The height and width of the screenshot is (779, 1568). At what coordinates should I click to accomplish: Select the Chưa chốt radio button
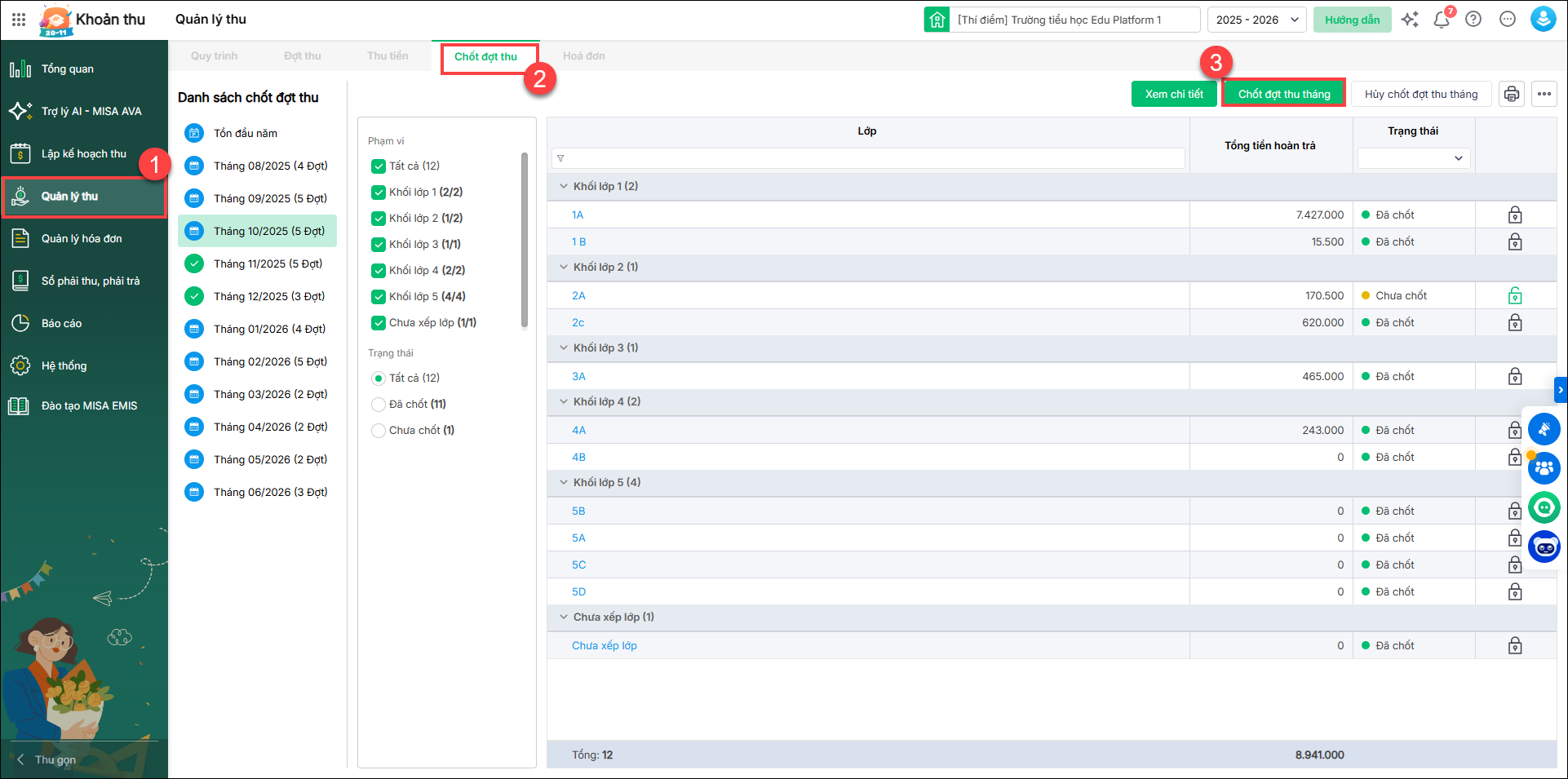point(379,431)
